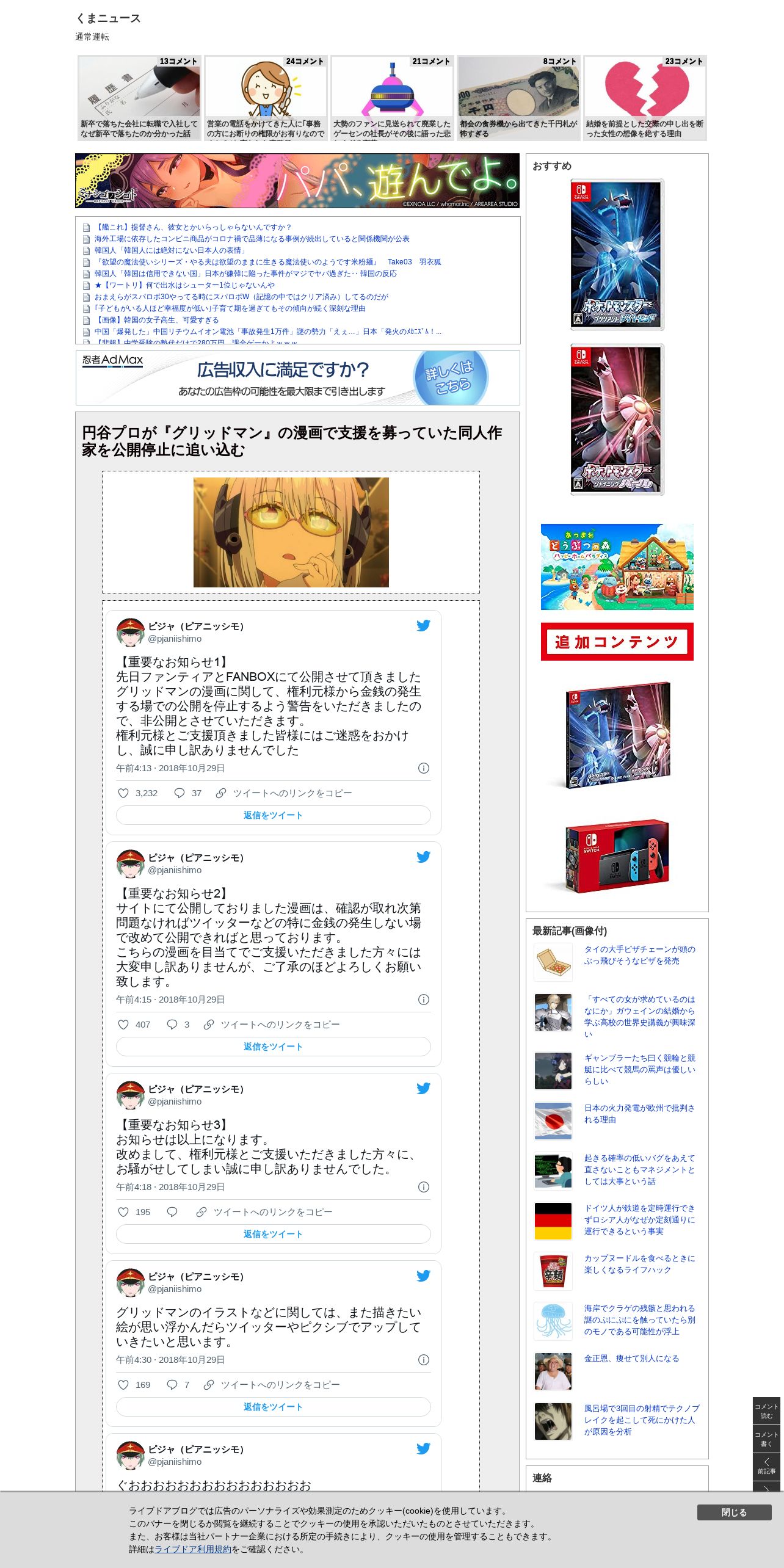Open 金正恩、痩せて別人になる link
The image size is (784, 1568).
631,1359
